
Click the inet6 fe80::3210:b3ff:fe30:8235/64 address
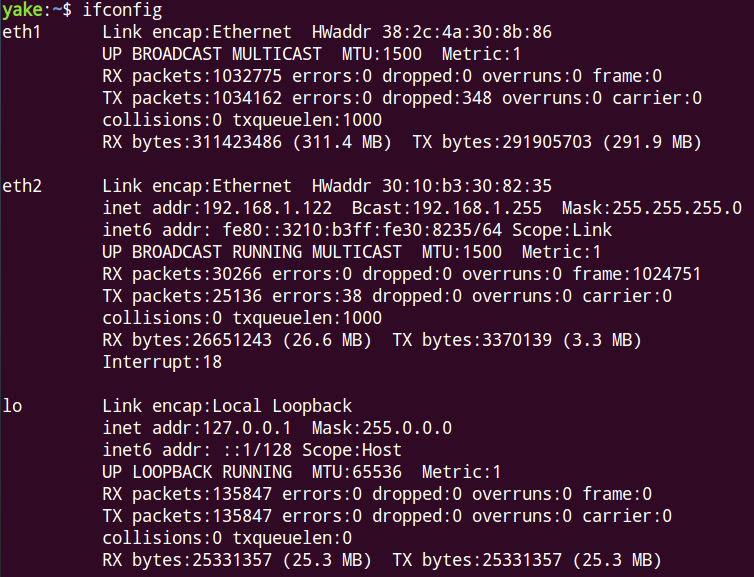tap(362, 230)
